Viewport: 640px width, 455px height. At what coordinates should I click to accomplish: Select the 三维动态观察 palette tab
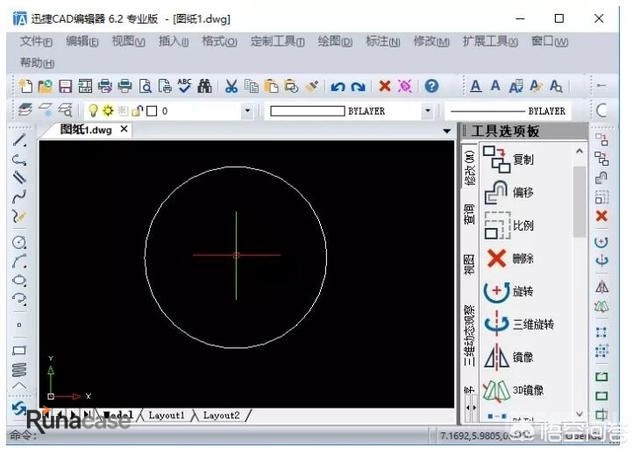pyautogui.click(x=470, y=335)
